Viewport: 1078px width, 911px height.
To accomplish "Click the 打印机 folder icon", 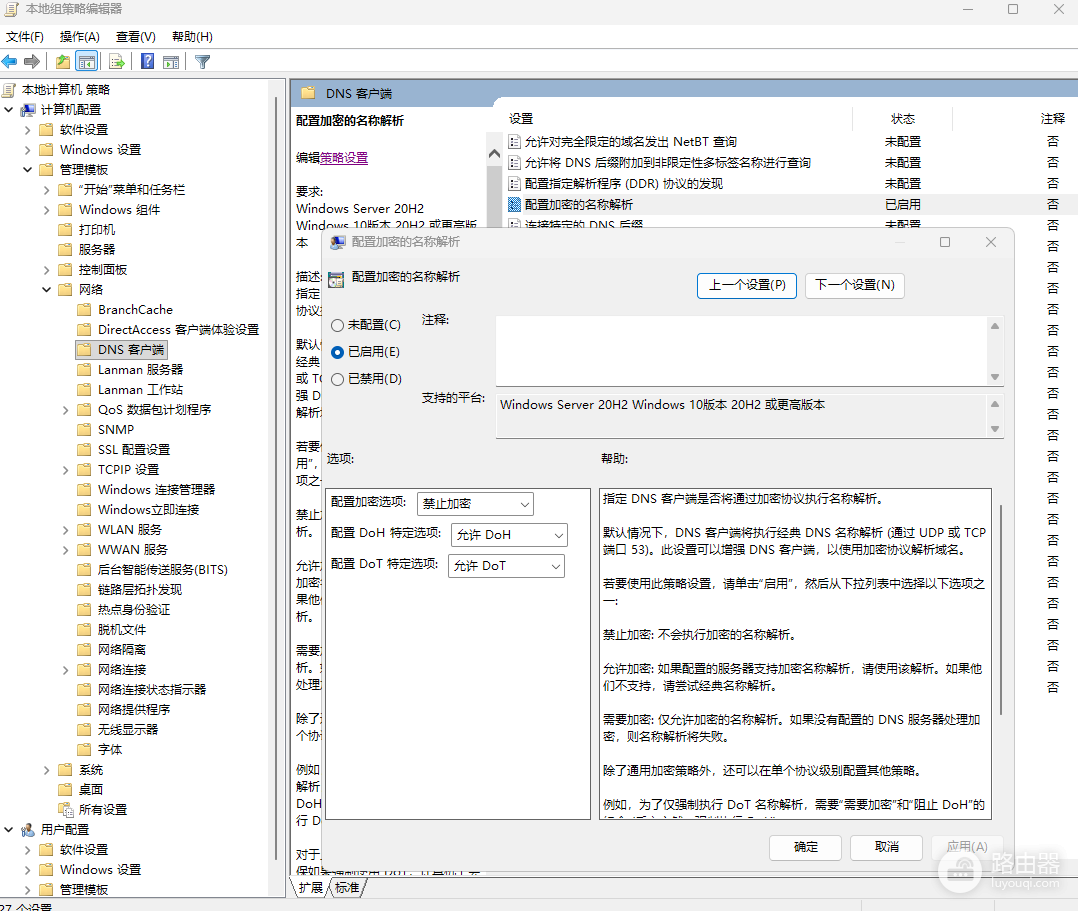I will tap(65, 230).
